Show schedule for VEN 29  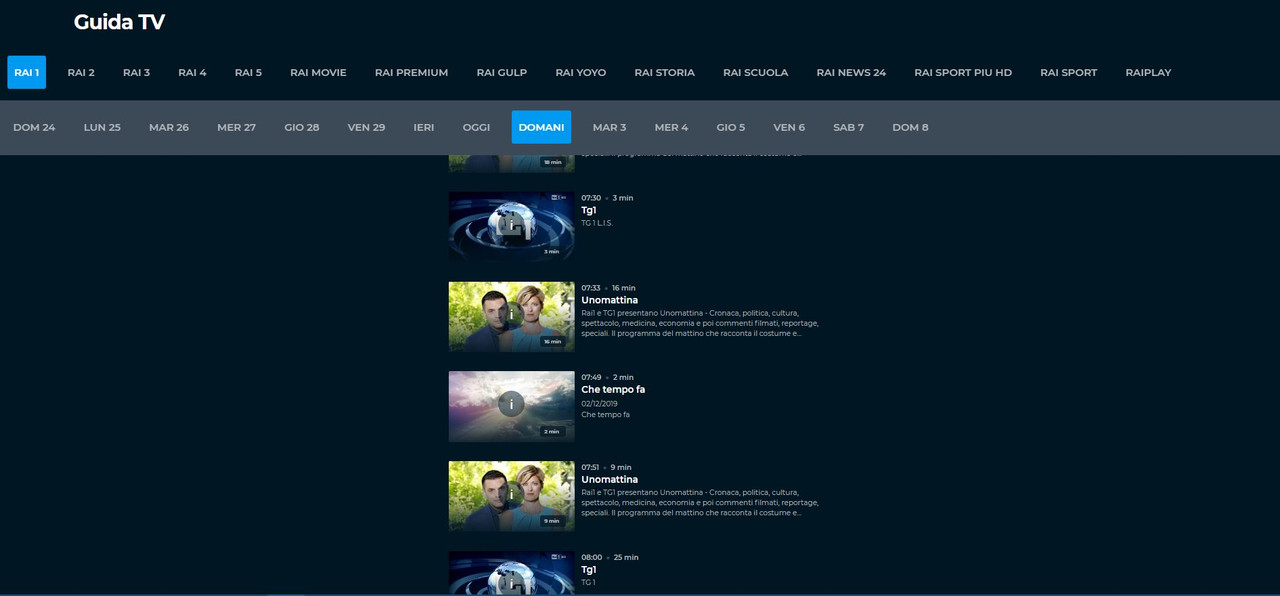(366, 127)
